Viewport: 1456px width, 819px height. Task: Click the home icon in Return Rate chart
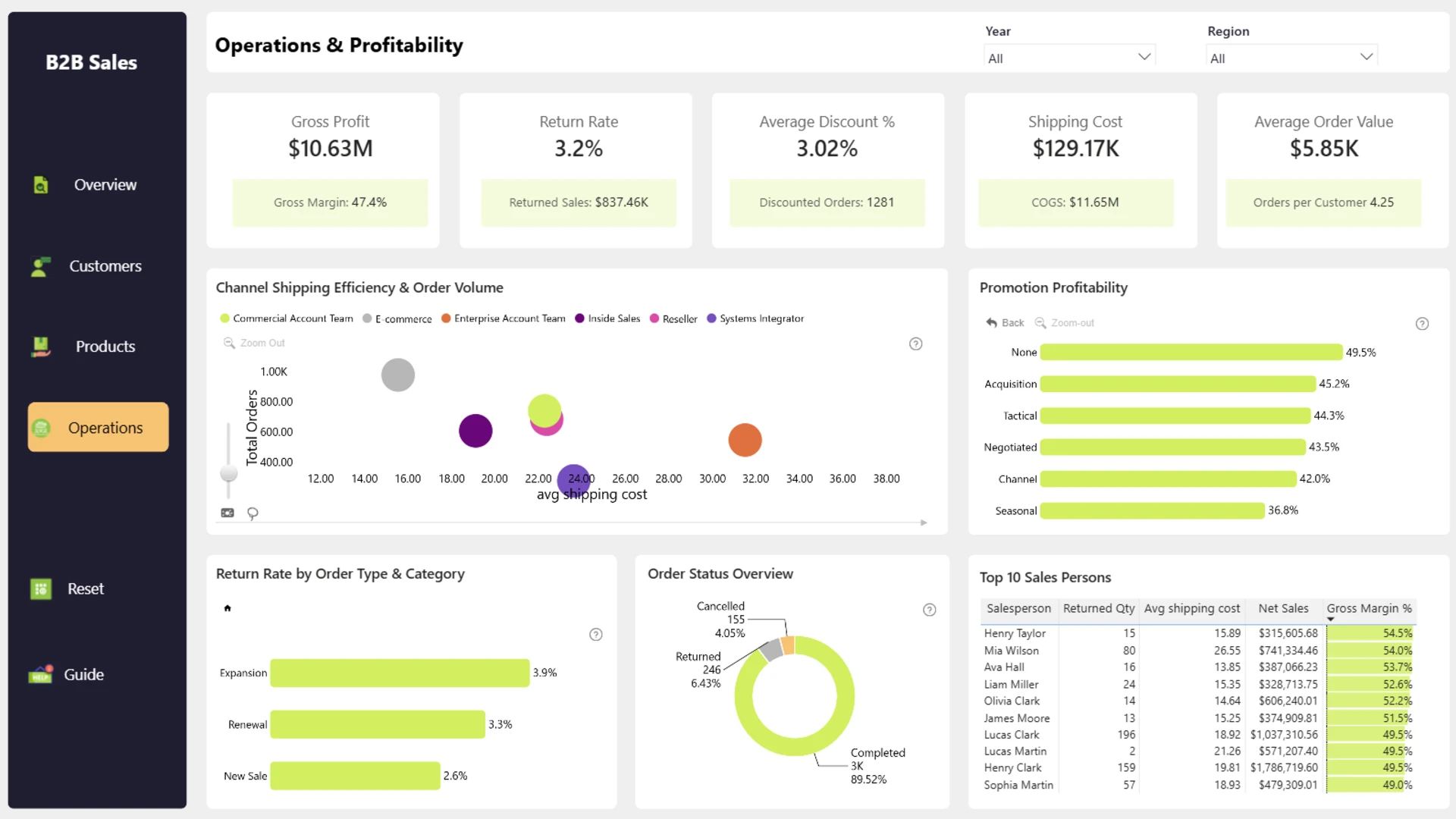pos(227,608)
